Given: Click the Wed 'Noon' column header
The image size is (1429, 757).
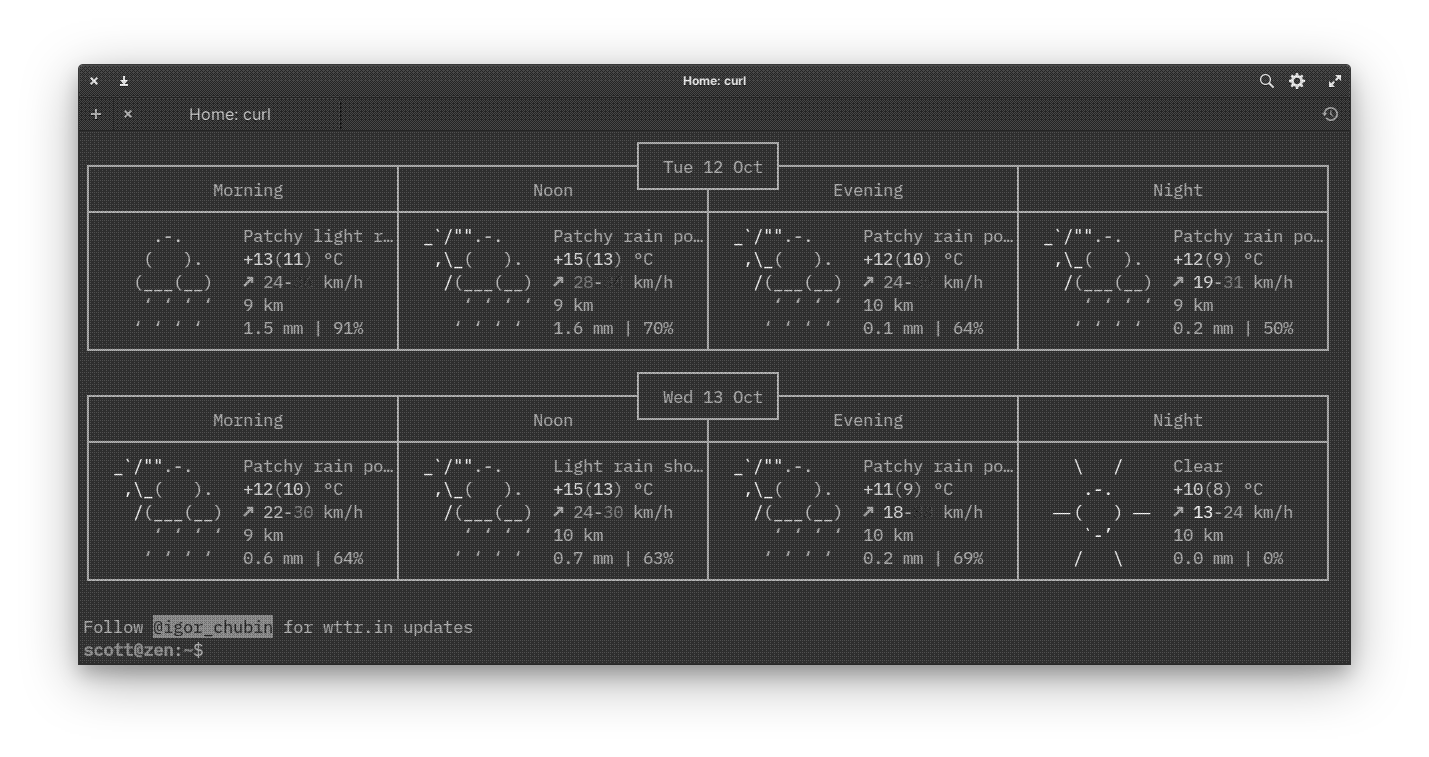Looking at the screenshot, I should (553, 420).
